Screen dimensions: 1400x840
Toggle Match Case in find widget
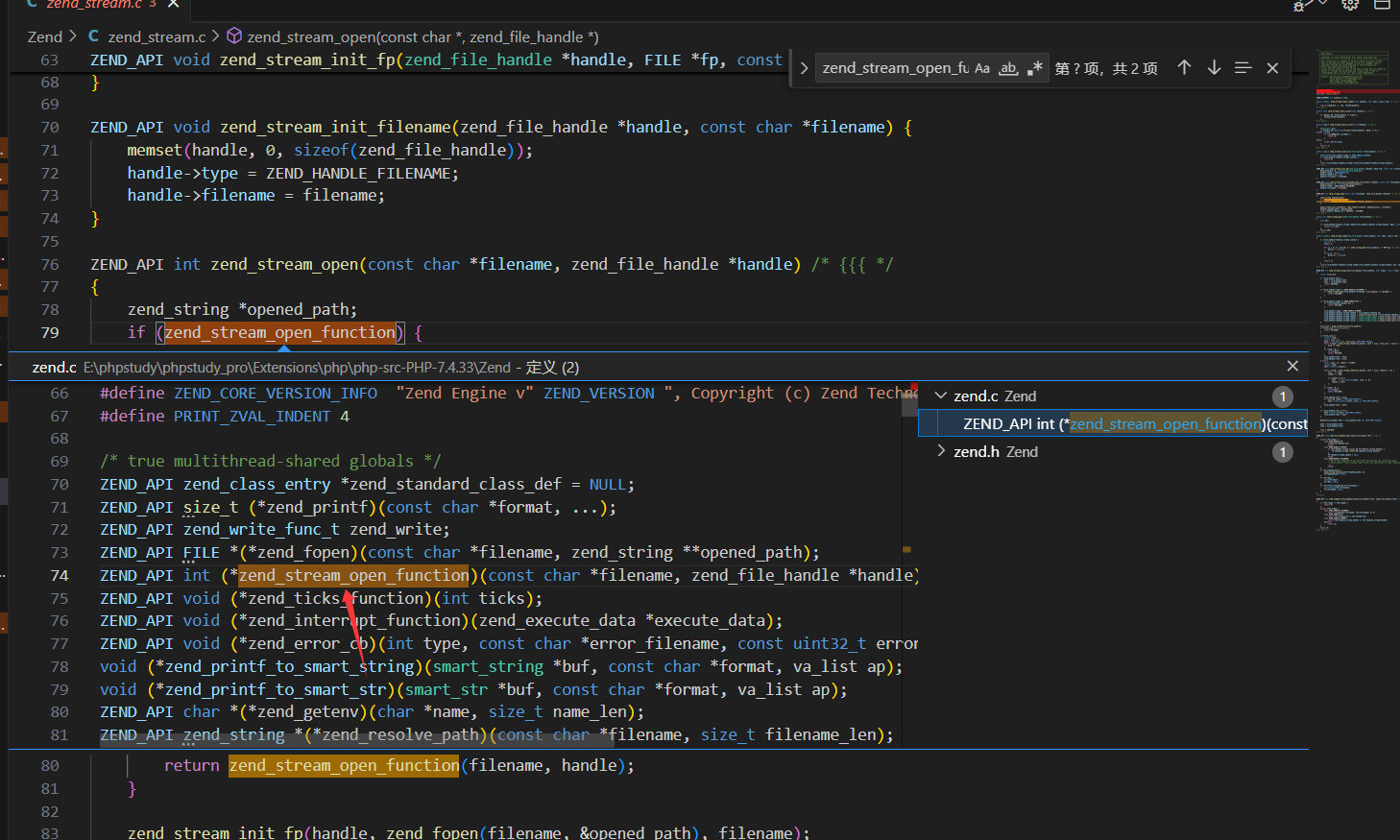[x=981, y=68]
